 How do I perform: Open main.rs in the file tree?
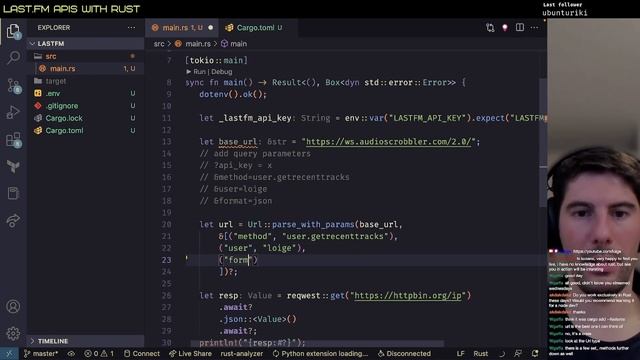pos(87,69)
